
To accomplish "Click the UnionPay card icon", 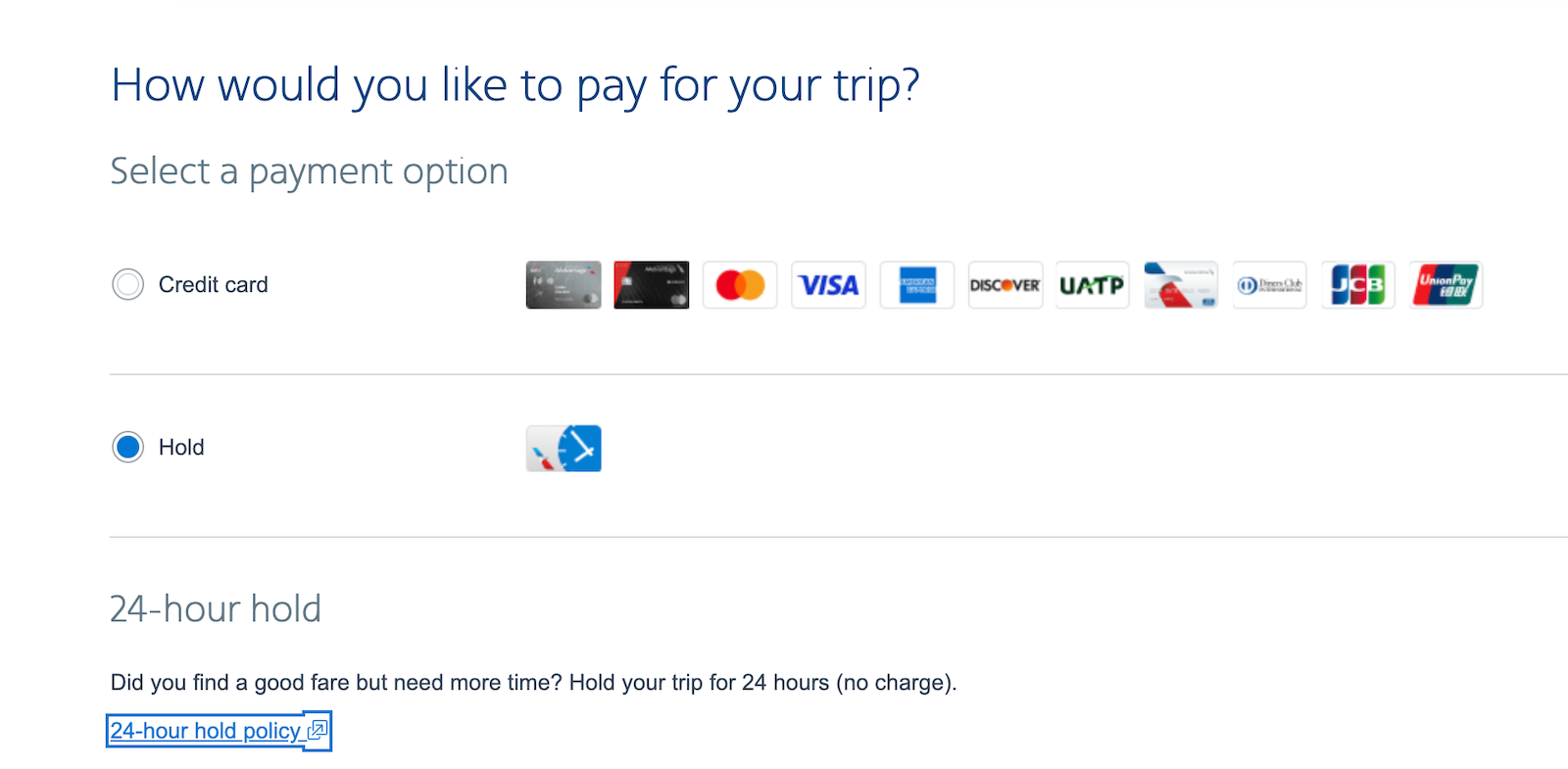I will pyautogui.click(x=1445, y=284).
